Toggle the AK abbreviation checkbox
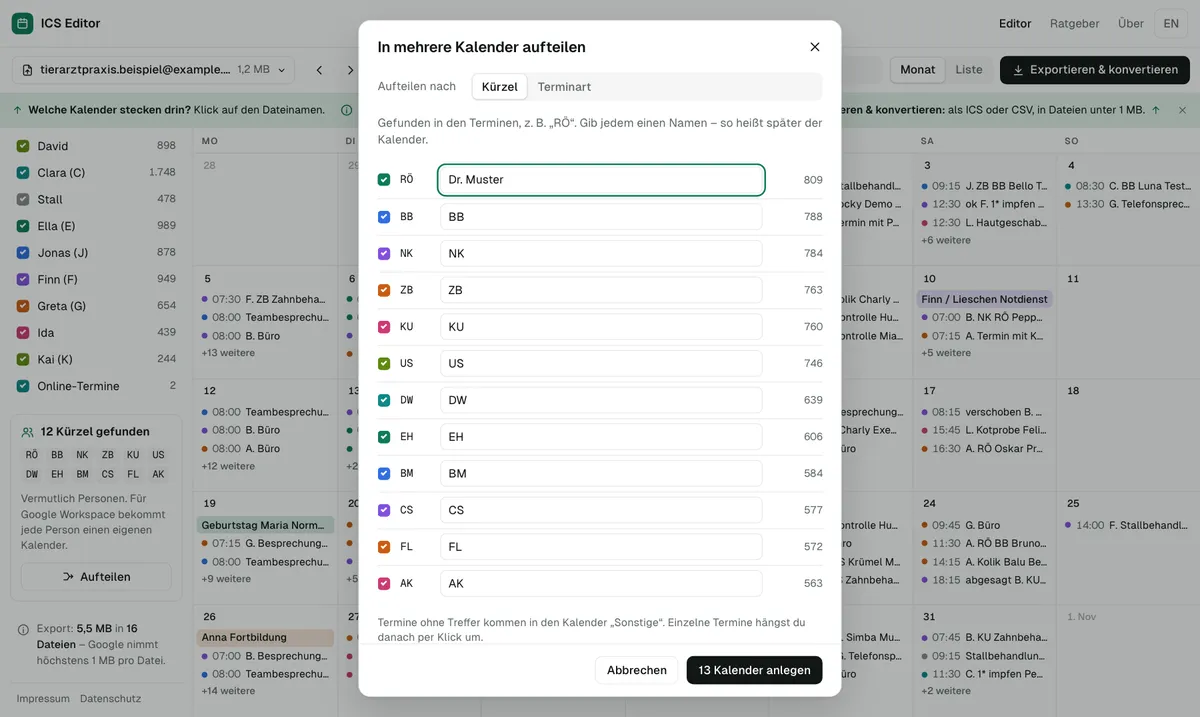 tap(384, 584)
